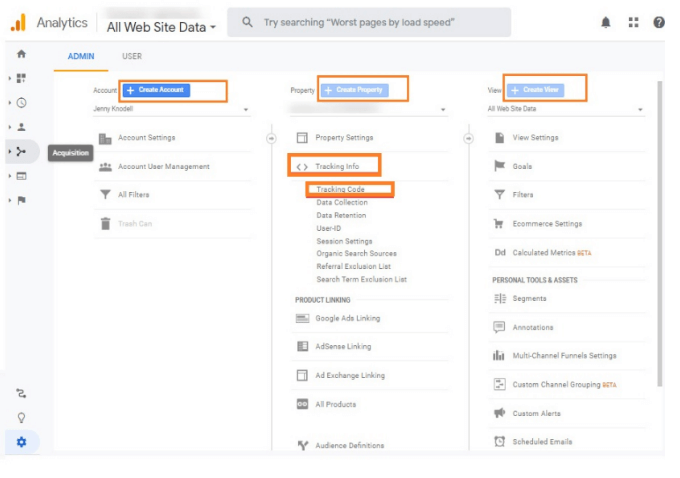Open the apps grid icon
This screenshot has width=680, height=478.
(x=633, y=23)
